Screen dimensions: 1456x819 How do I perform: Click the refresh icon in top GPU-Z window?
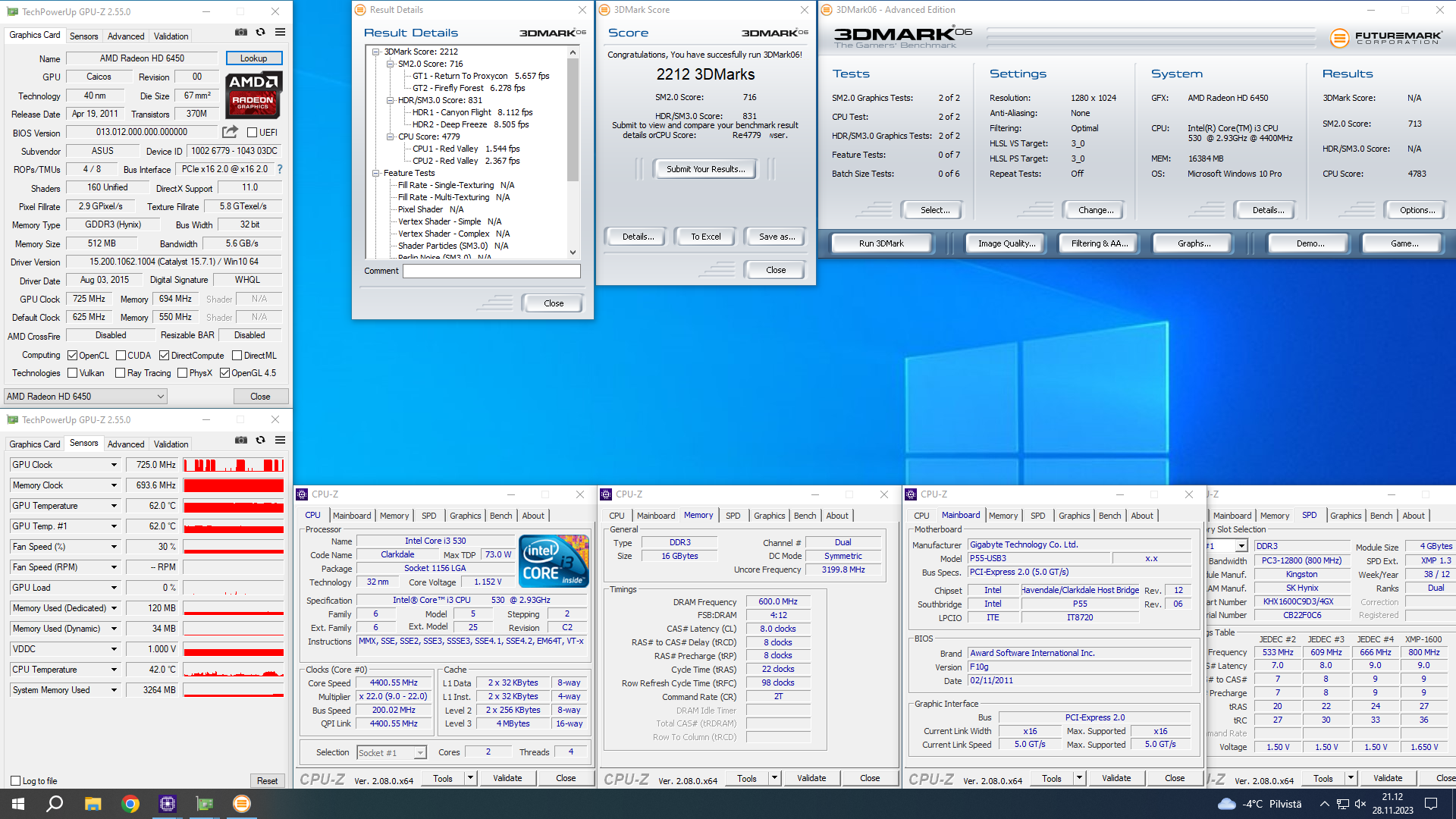[260, 33]
